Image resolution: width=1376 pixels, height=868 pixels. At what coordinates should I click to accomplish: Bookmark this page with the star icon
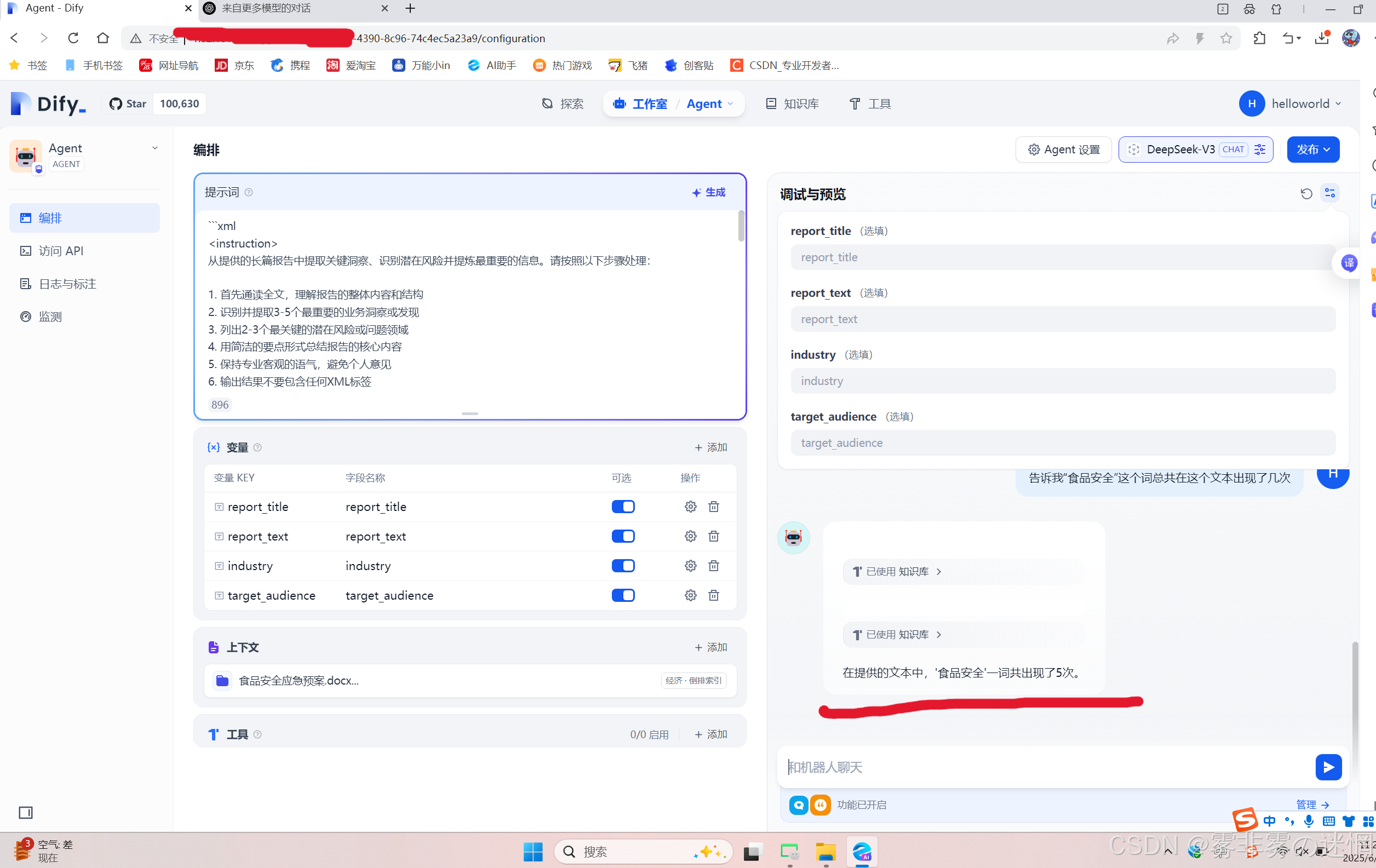(1226, 38)
